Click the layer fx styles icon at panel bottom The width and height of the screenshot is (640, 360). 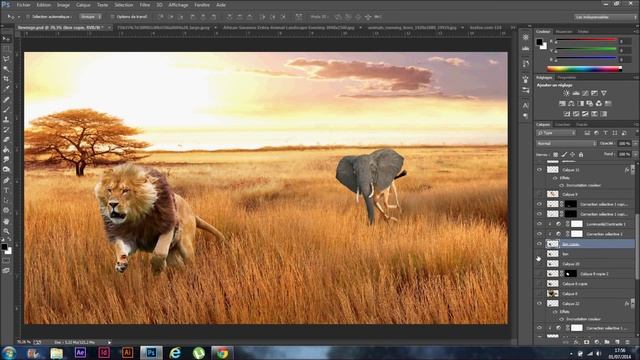576,342
